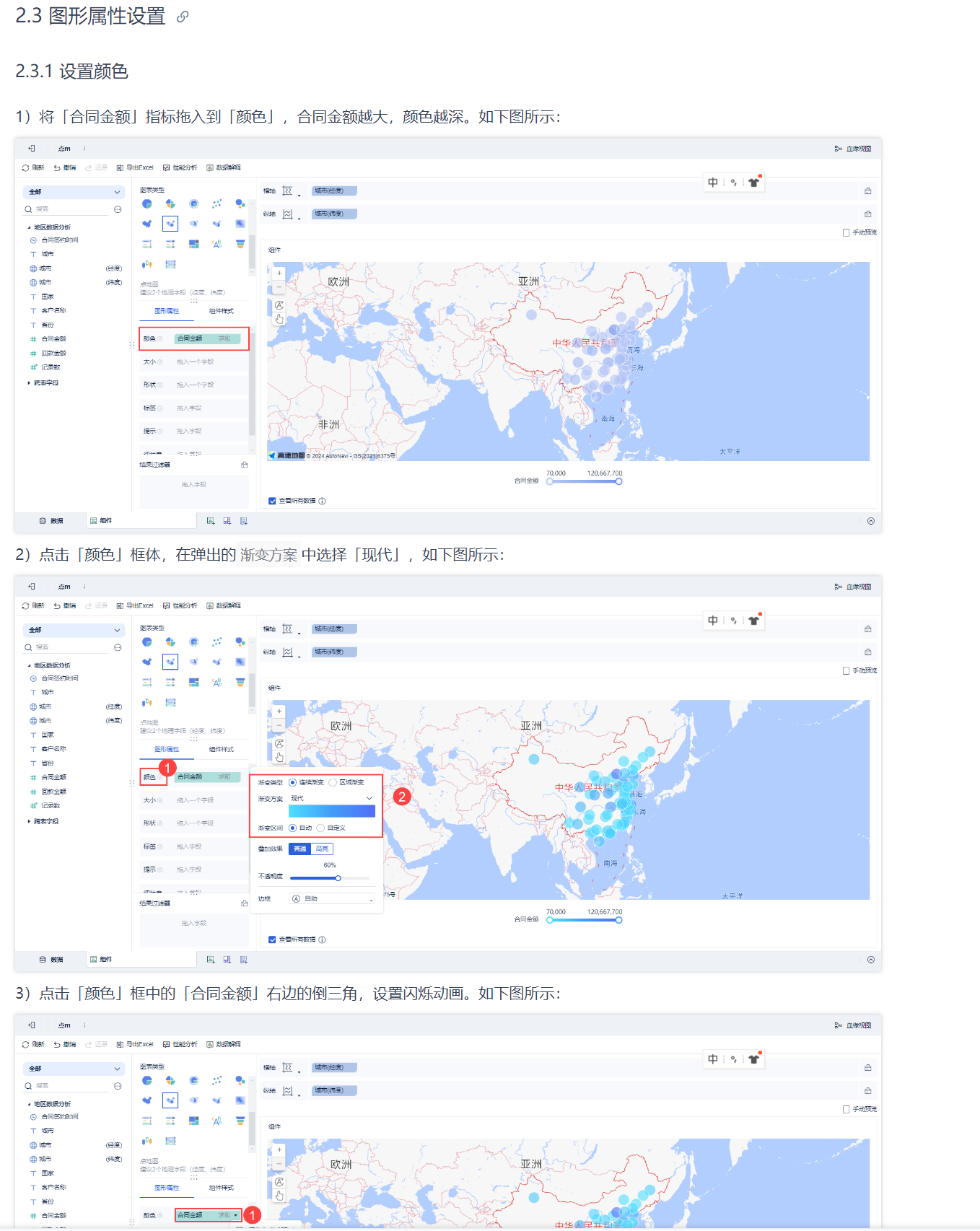This screenshot has width=980, height=1231.
Task: Click 导出Excel in the first screenshot
Action: coord(135,167)
